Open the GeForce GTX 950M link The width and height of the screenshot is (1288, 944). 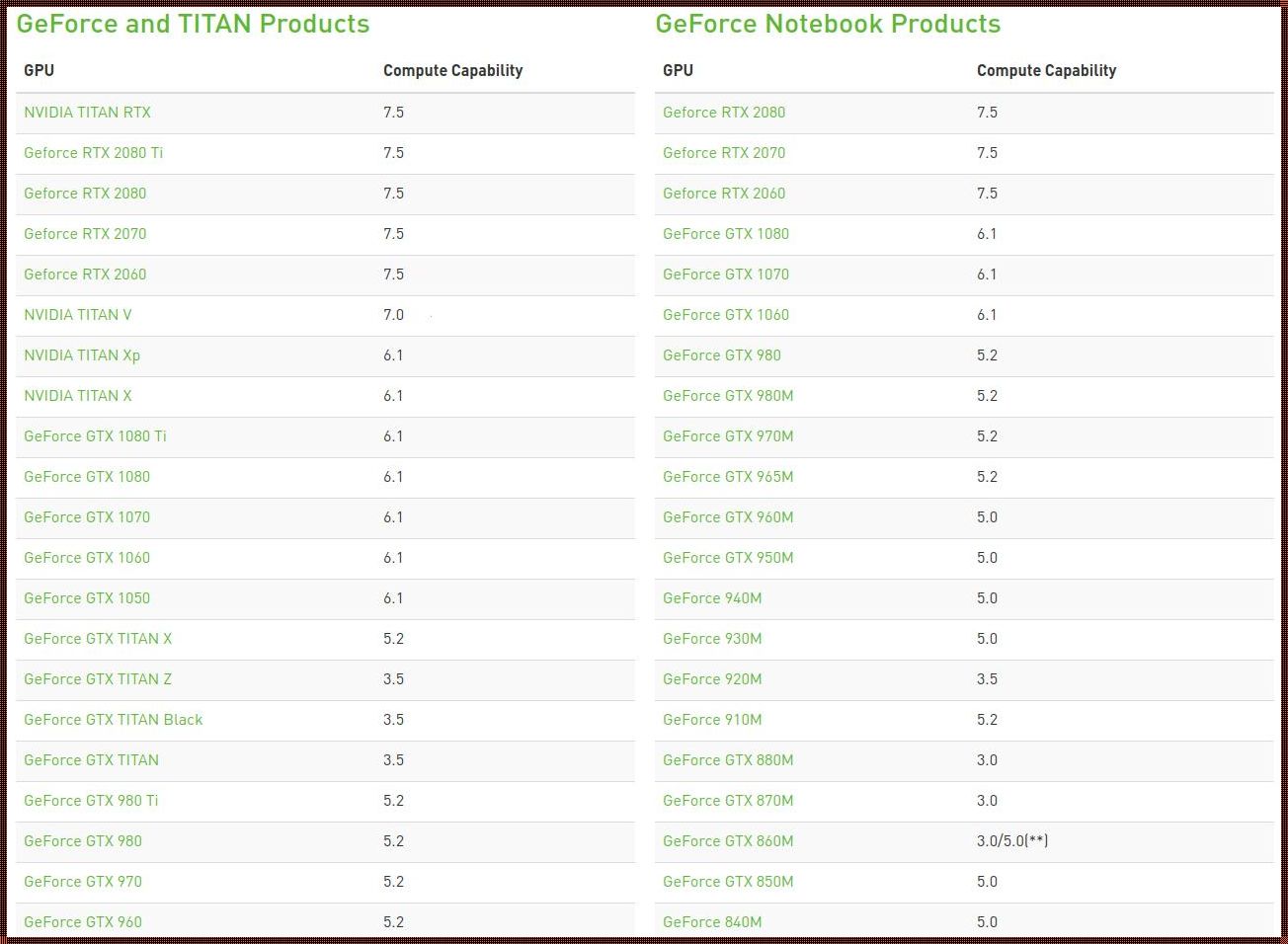tap(728, 558)
